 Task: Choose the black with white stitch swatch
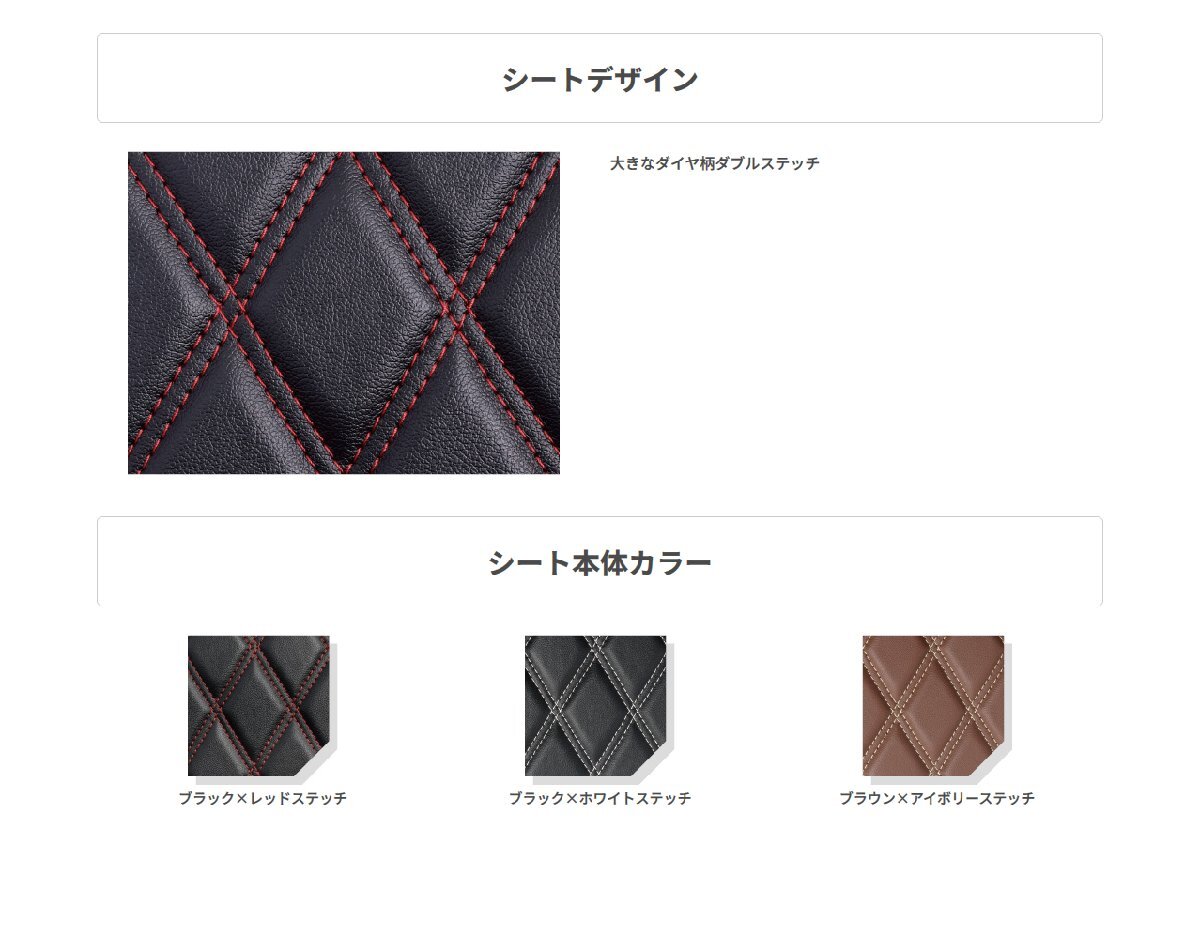[x=596, y=706]
